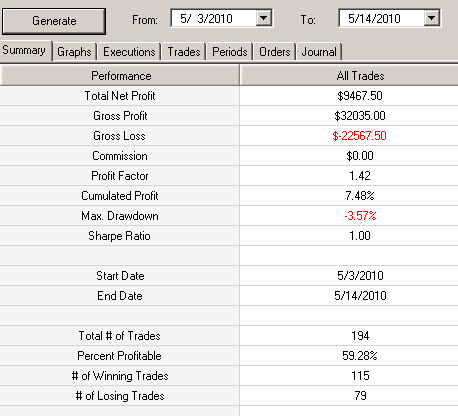
Task: Click the All Trades column header
Action: point(349,76)
